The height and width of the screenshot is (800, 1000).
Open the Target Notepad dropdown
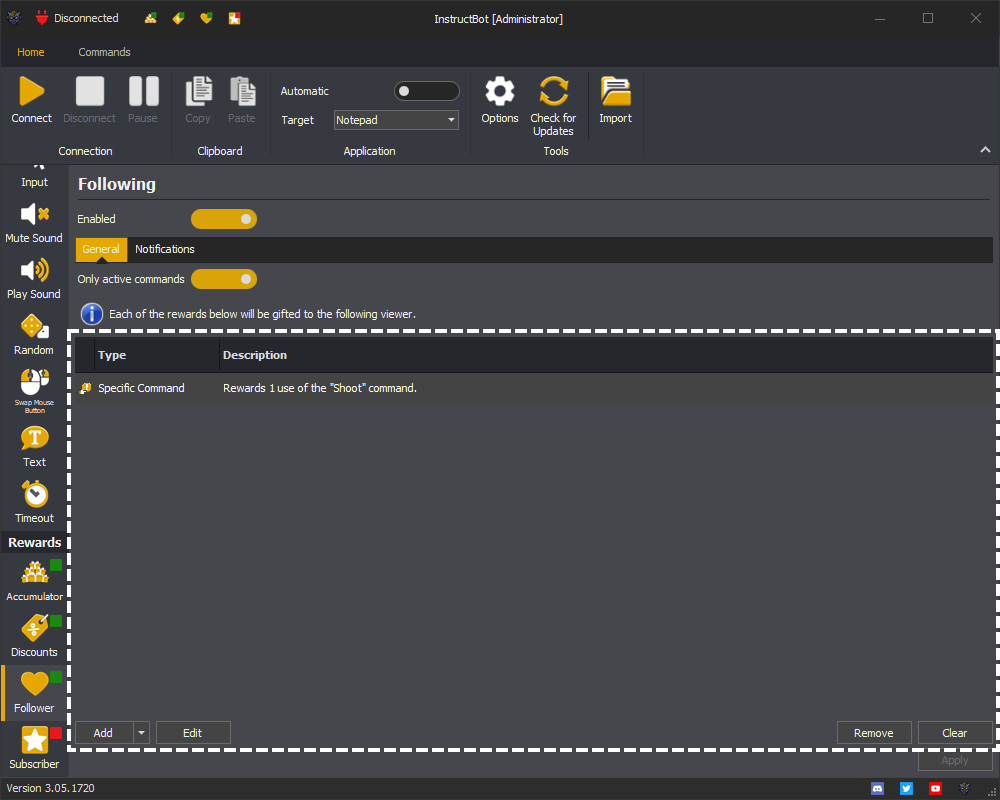[x=396, y=120]
